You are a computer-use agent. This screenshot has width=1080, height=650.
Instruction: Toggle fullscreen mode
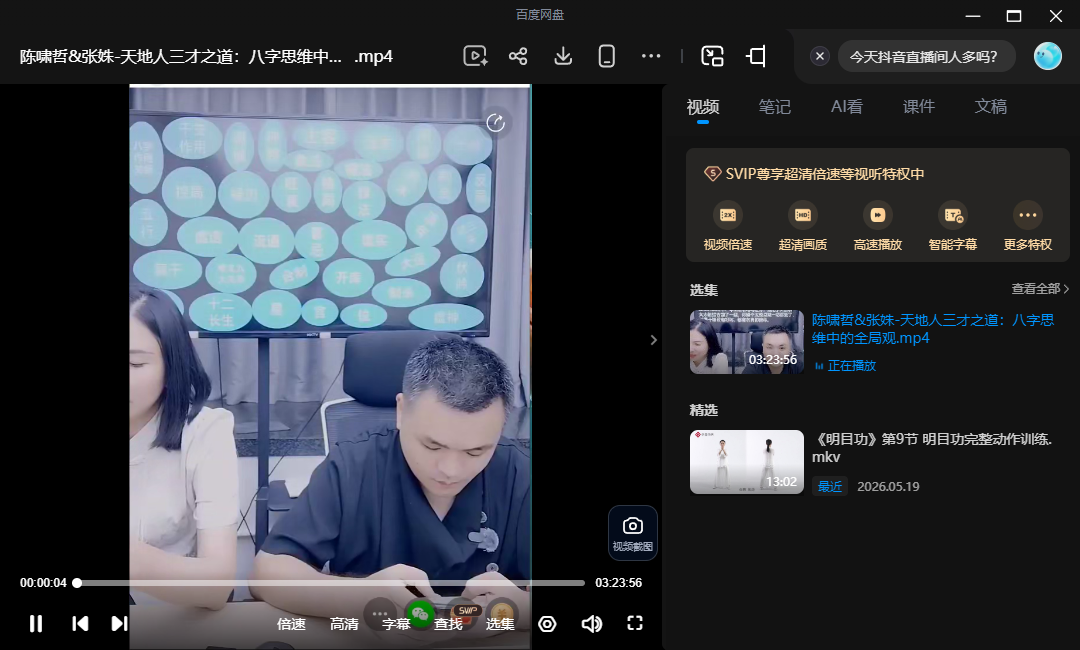point(635,623)
